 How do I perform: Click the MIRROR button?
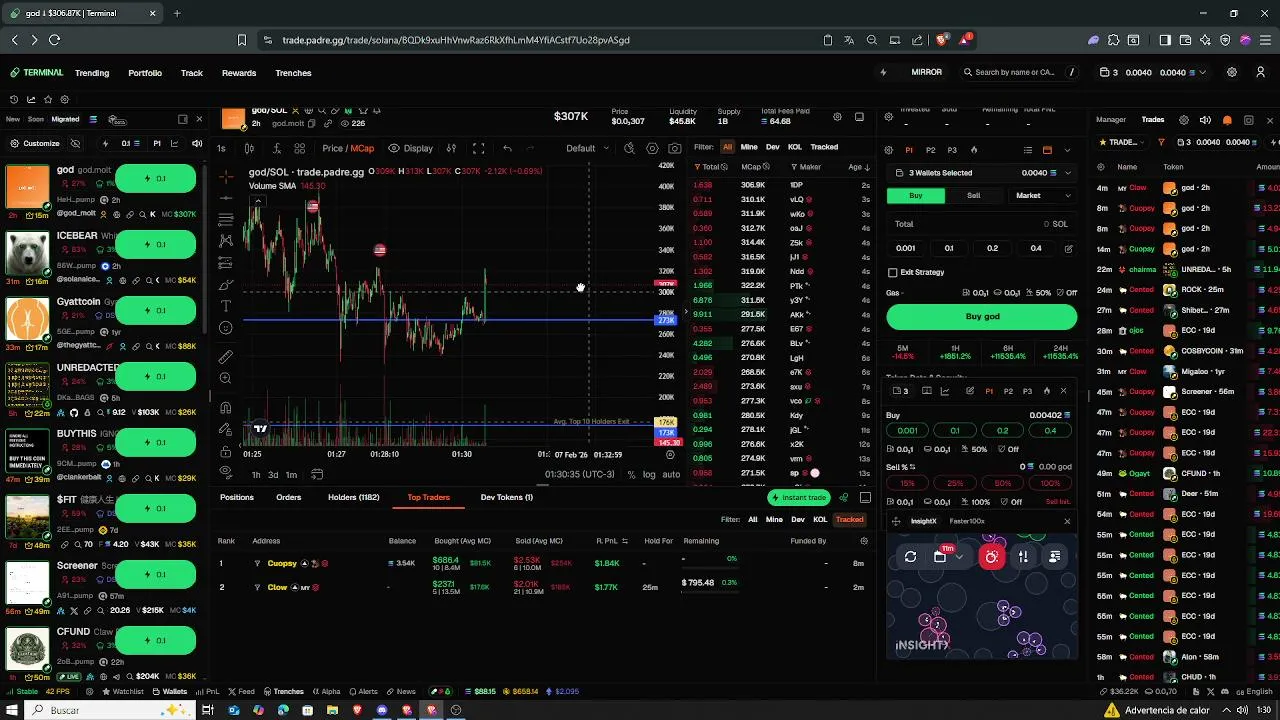coord(926,72)
